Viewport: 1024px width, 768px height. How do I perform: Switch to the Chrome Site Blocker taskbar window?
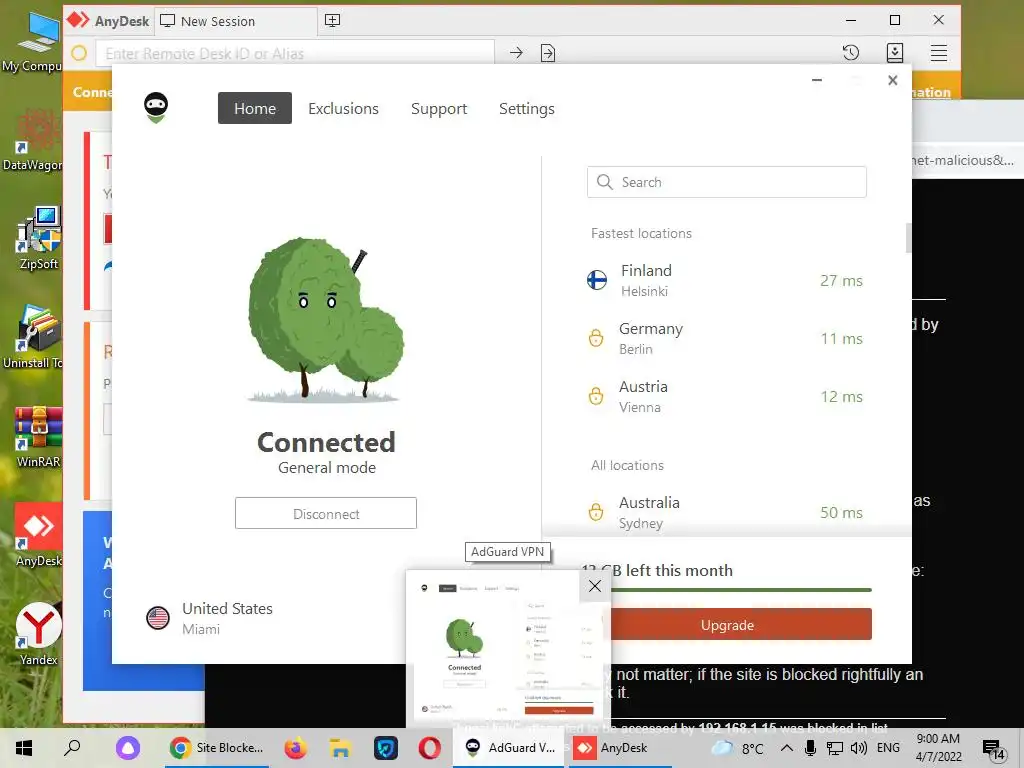(217, 748)
